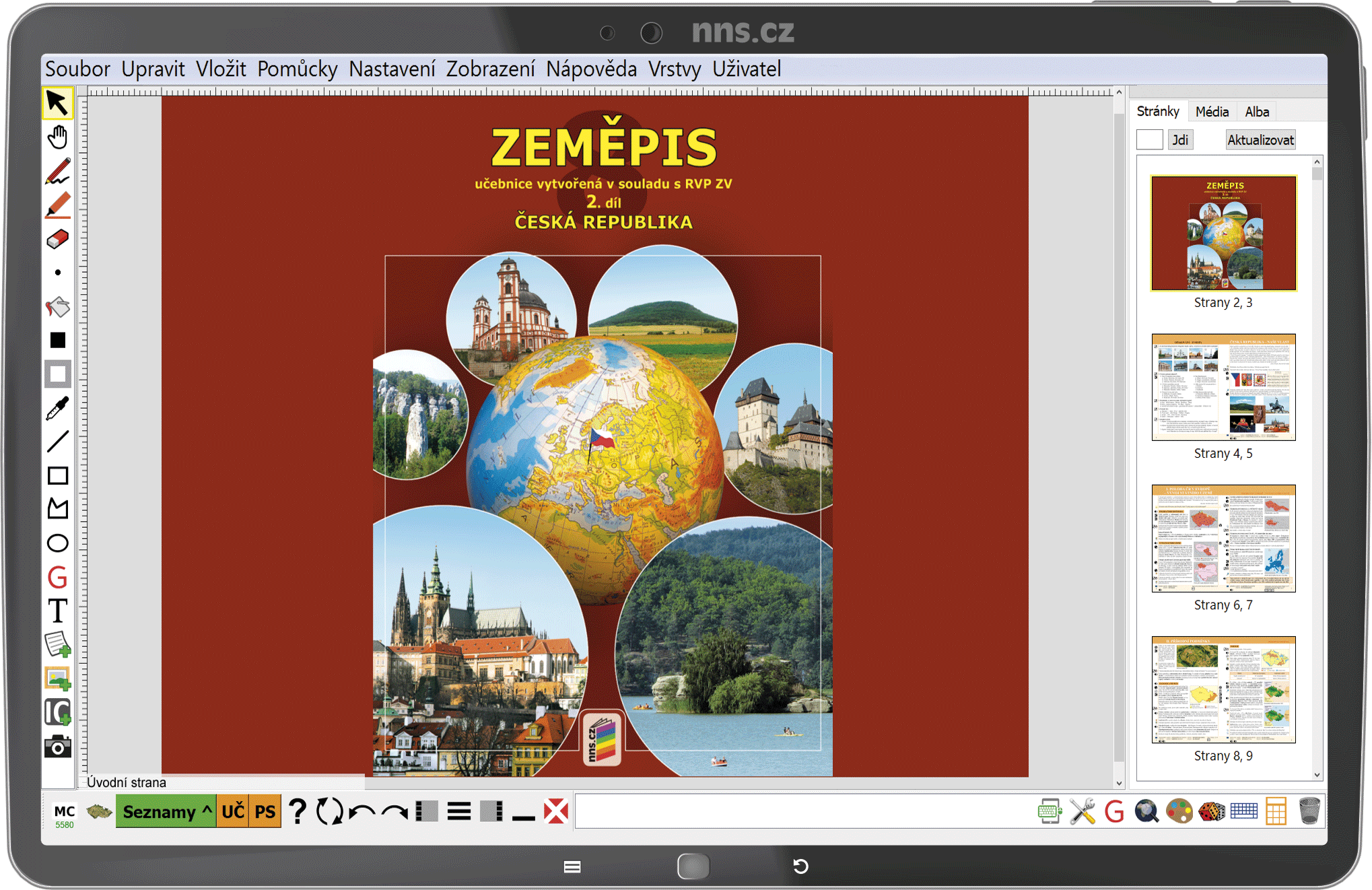Open the dice tool in bottom toolbar
This screenshot has height=890, width=1372.
point(1211,811)
